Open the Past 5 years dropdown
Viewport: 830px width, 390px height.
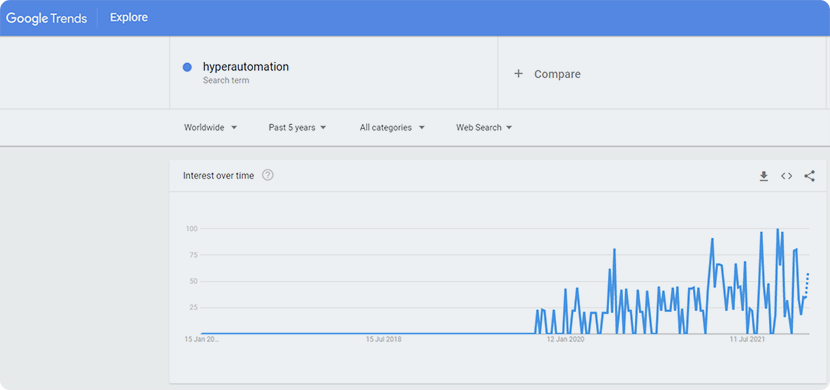tap(297, 128)
